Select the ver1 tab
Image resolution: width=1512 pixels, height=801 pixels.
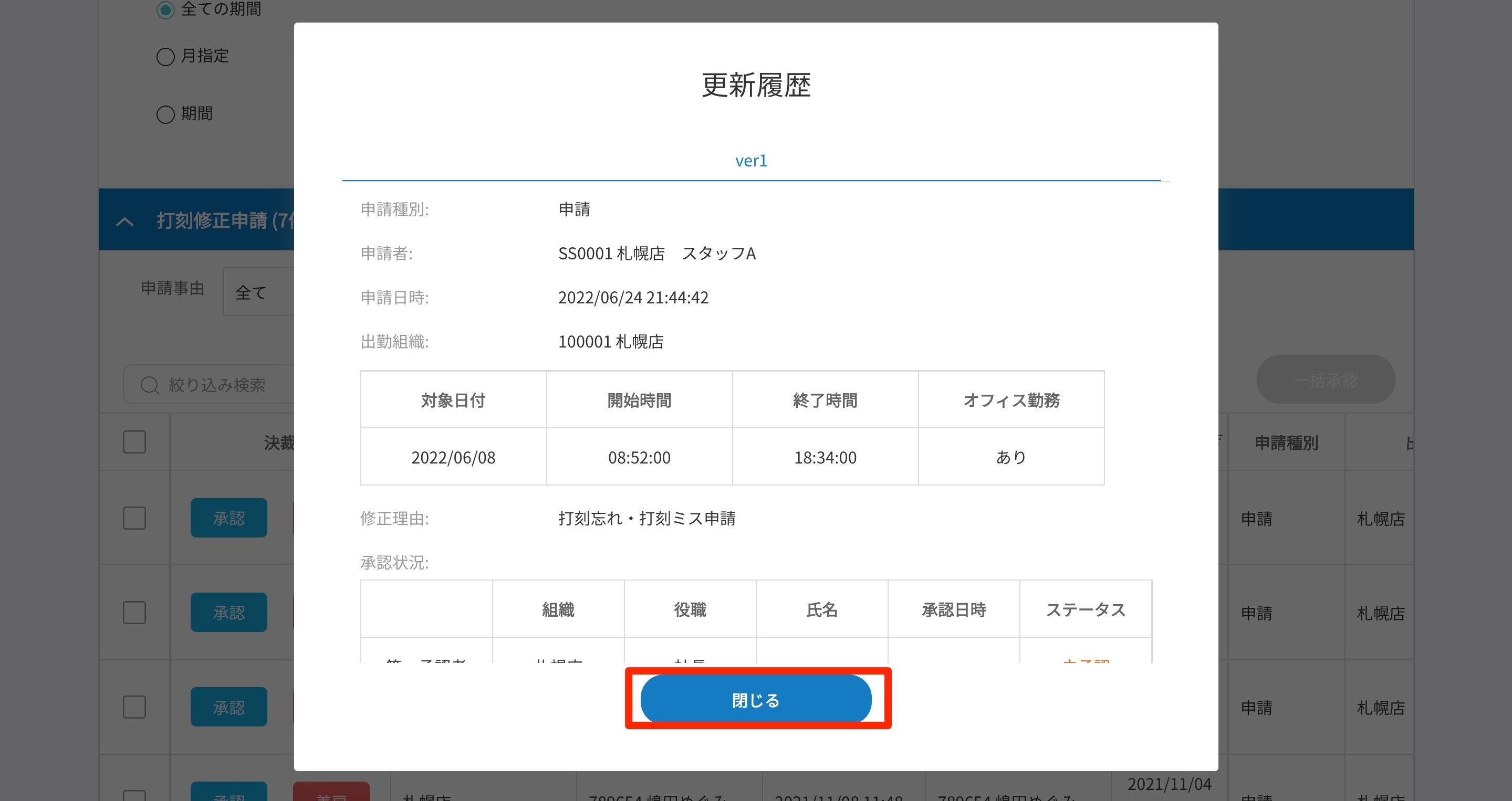[x=750, y=161]
